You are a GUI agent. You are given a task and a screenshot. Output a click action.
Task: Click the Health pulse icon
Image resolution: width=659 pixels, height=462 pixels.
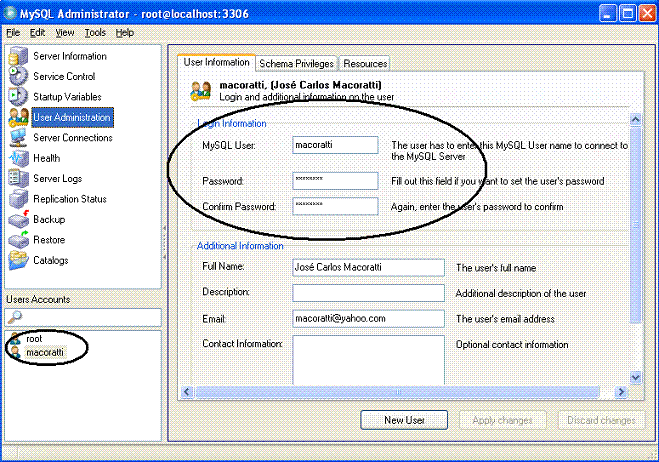point(18,158)
